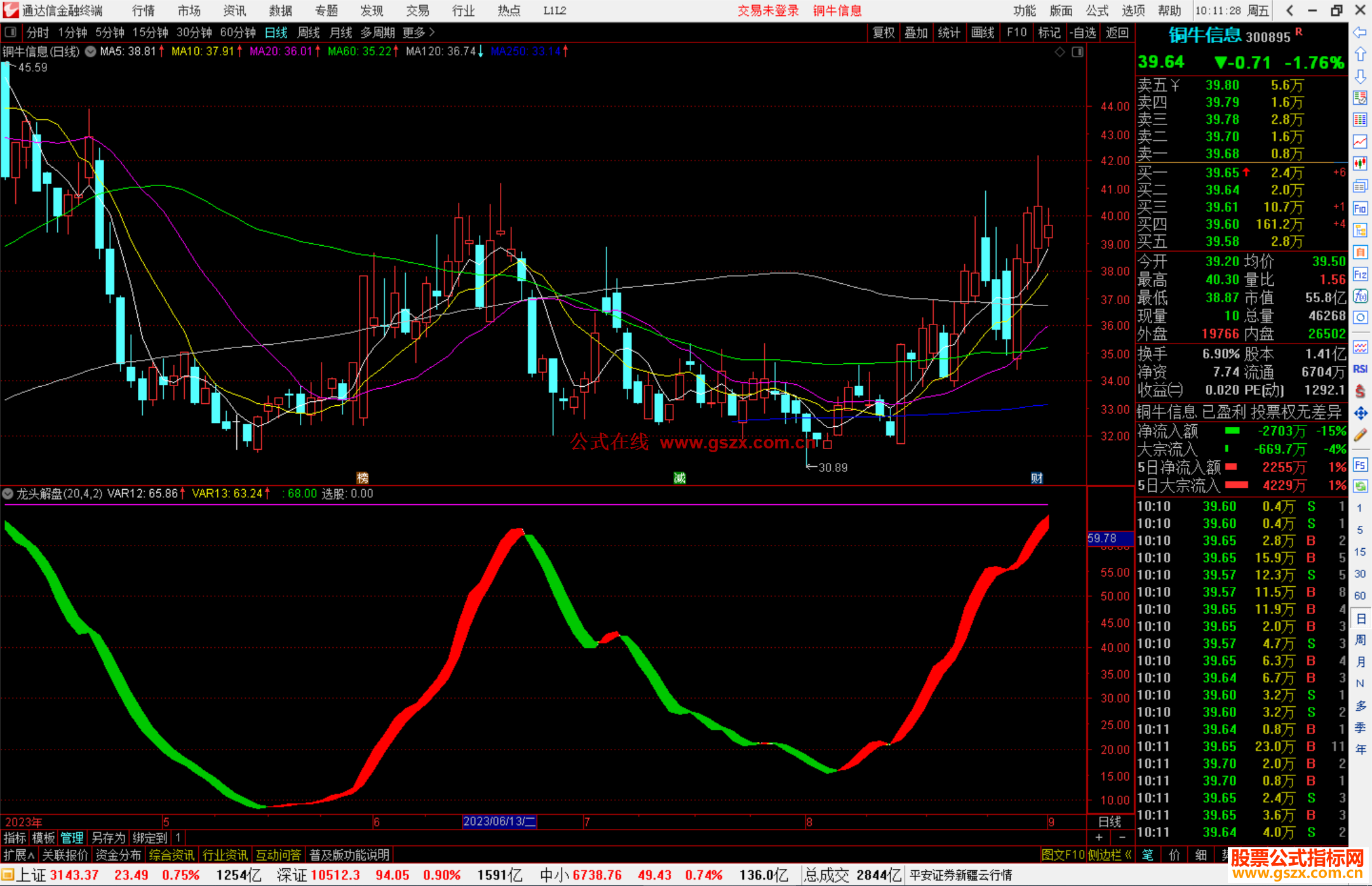Click the trend line chart sidebar icon
Viewport: 1372px width, 886px height.
[1360, 142]
